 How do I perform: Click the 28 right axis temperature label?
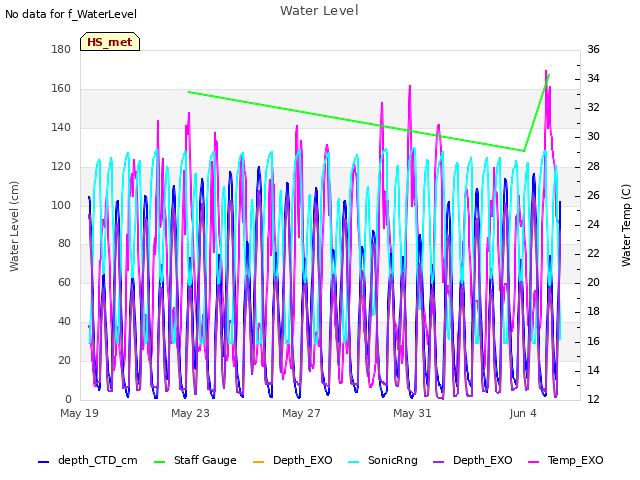pyautogui.click(x=593, y=166)
